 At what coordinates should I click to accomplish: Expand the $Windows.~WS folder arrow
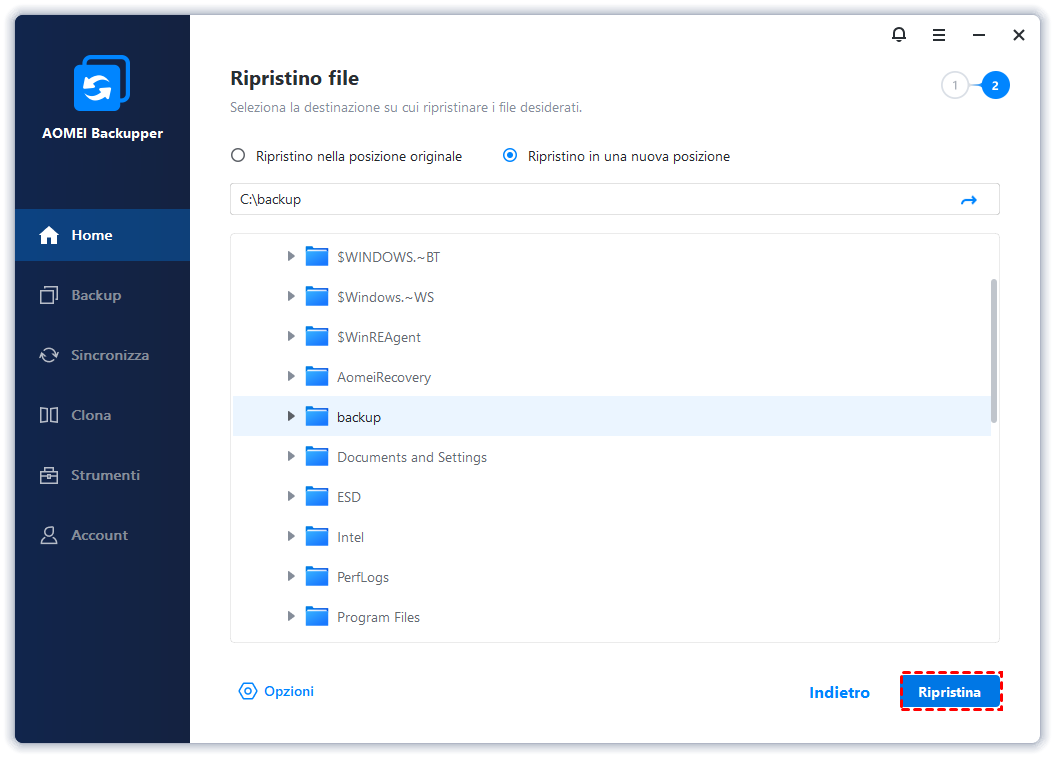click(291, 296)
